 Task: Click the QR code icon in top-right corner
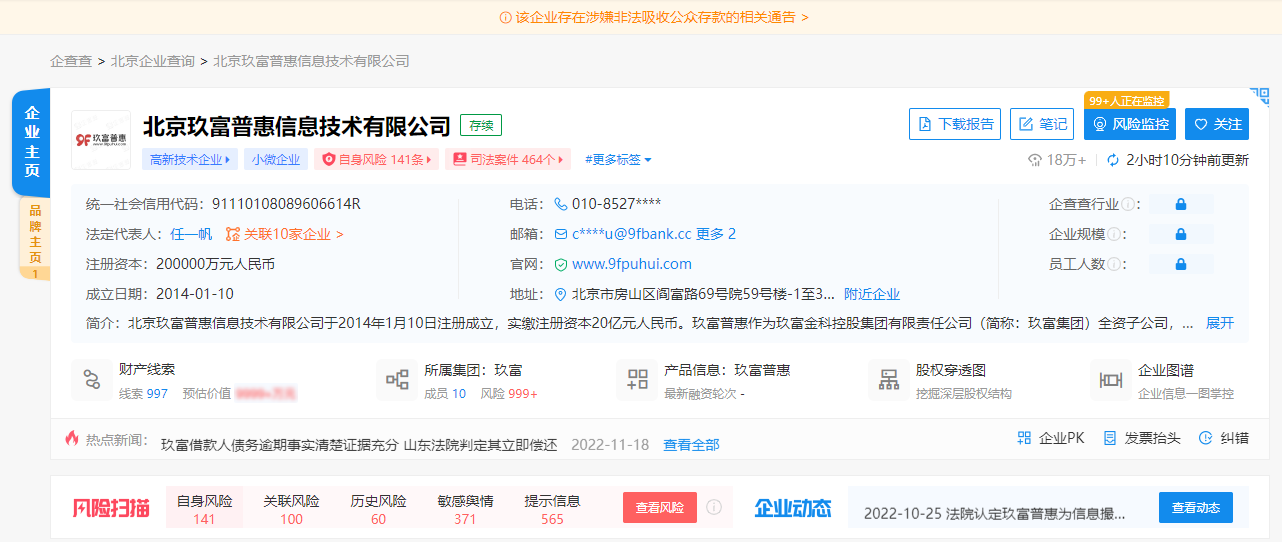click(x=1260, y=96)
